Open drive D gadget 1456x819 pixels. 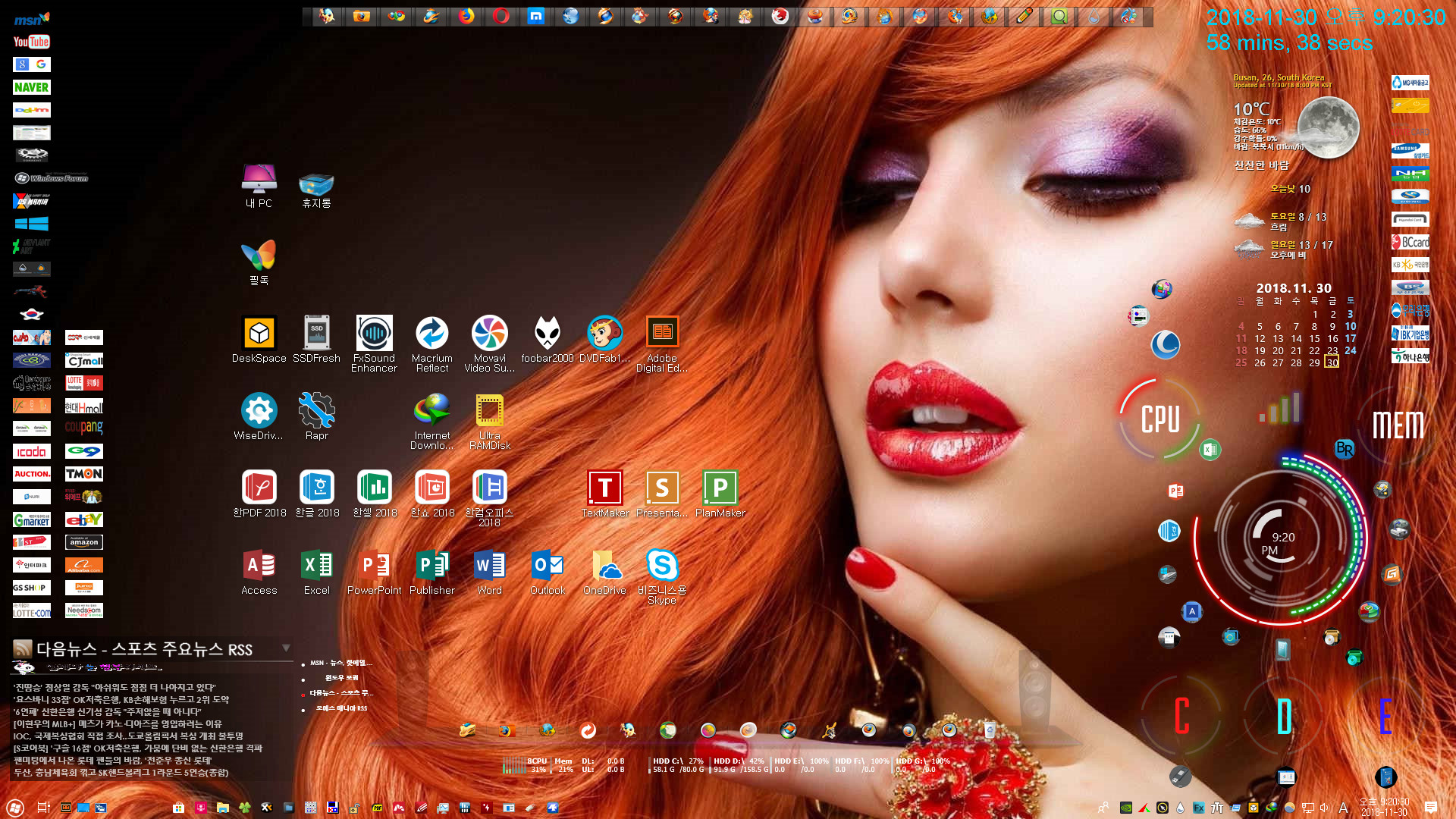(x=1284, y=716)
